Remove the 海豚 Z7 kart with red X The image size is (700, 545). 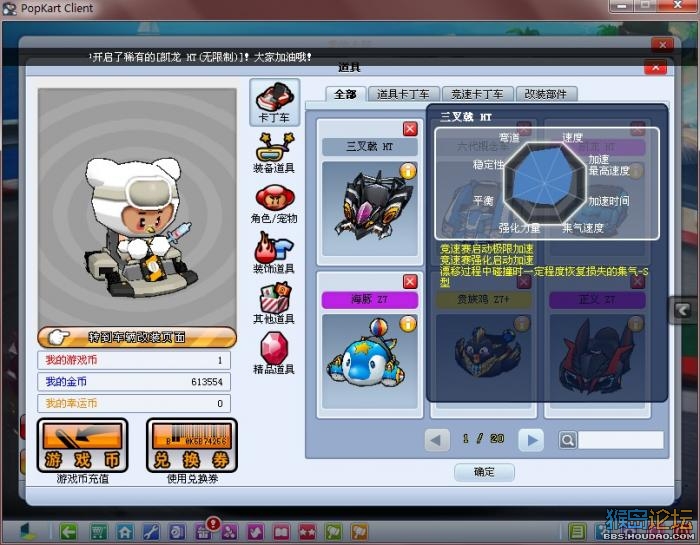pos(410,282)
